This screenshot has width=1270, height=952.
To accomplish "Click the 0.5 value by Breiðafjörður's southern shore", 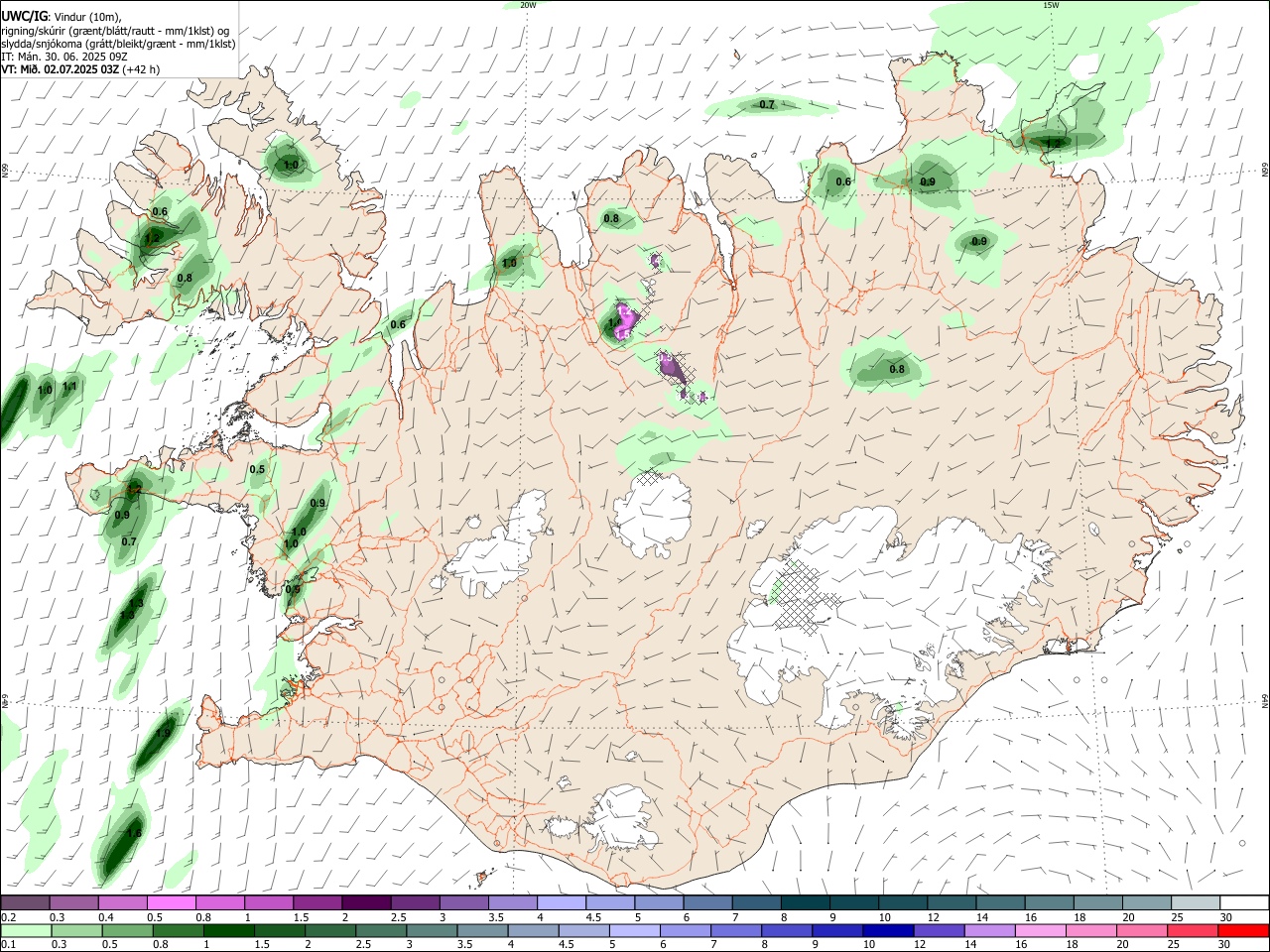I will click(x=257, y=469).
